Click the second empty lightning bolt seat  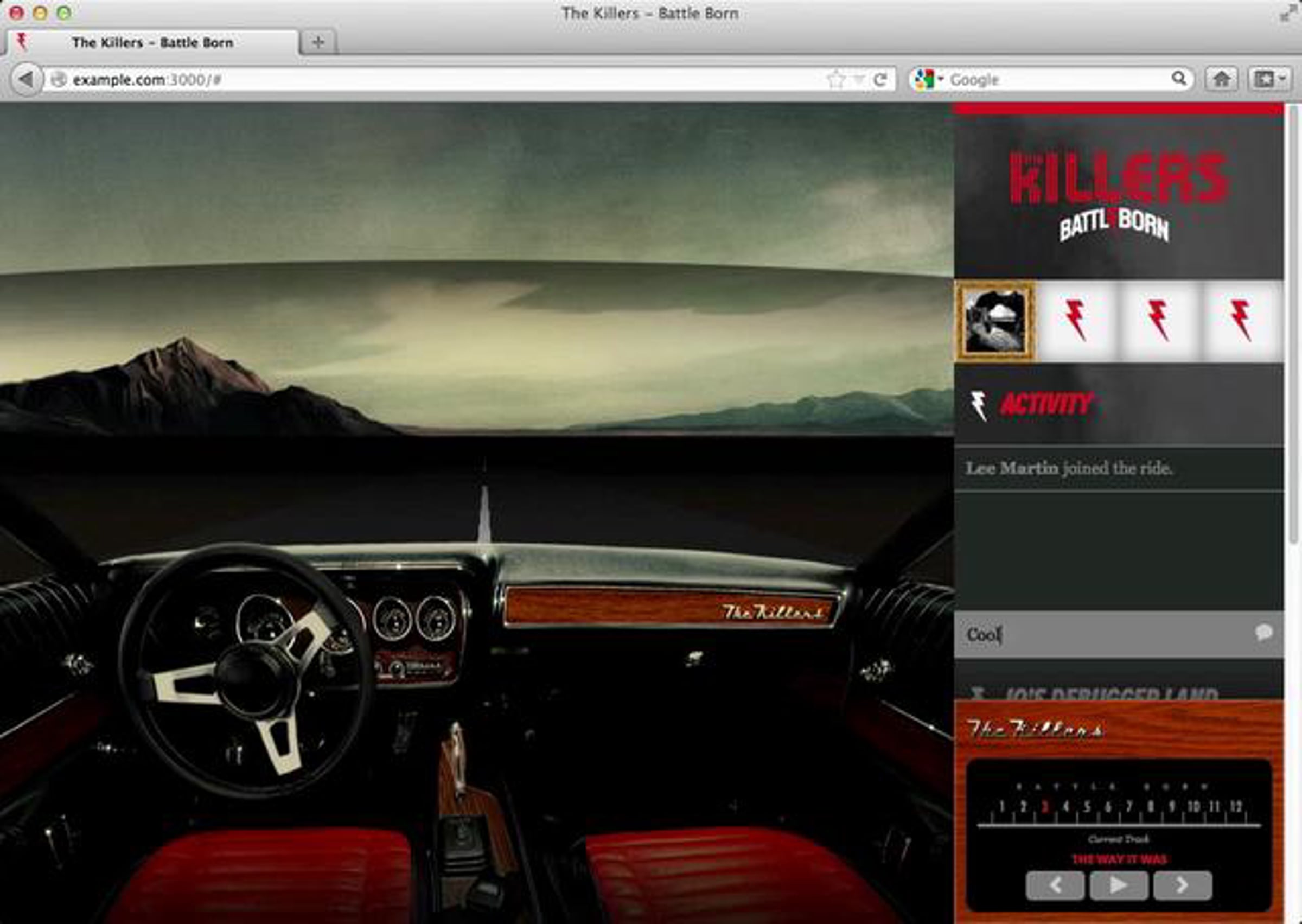click(x=1159, y=321)
